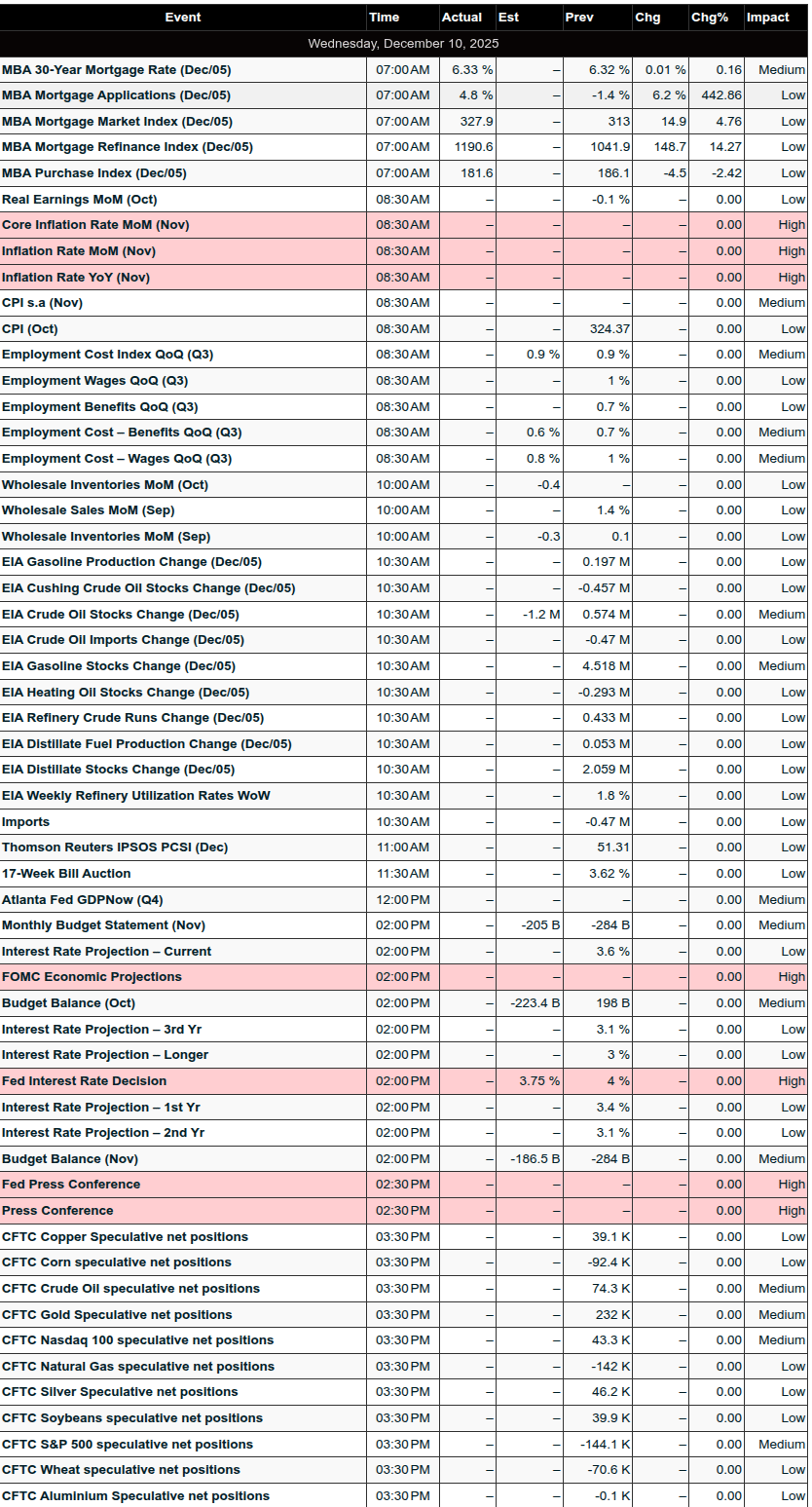The height and width of the screenshot is (1507, 812).
Task: Click the Monthly Budget Statement (Nov) row
Action: pos(103,925)
